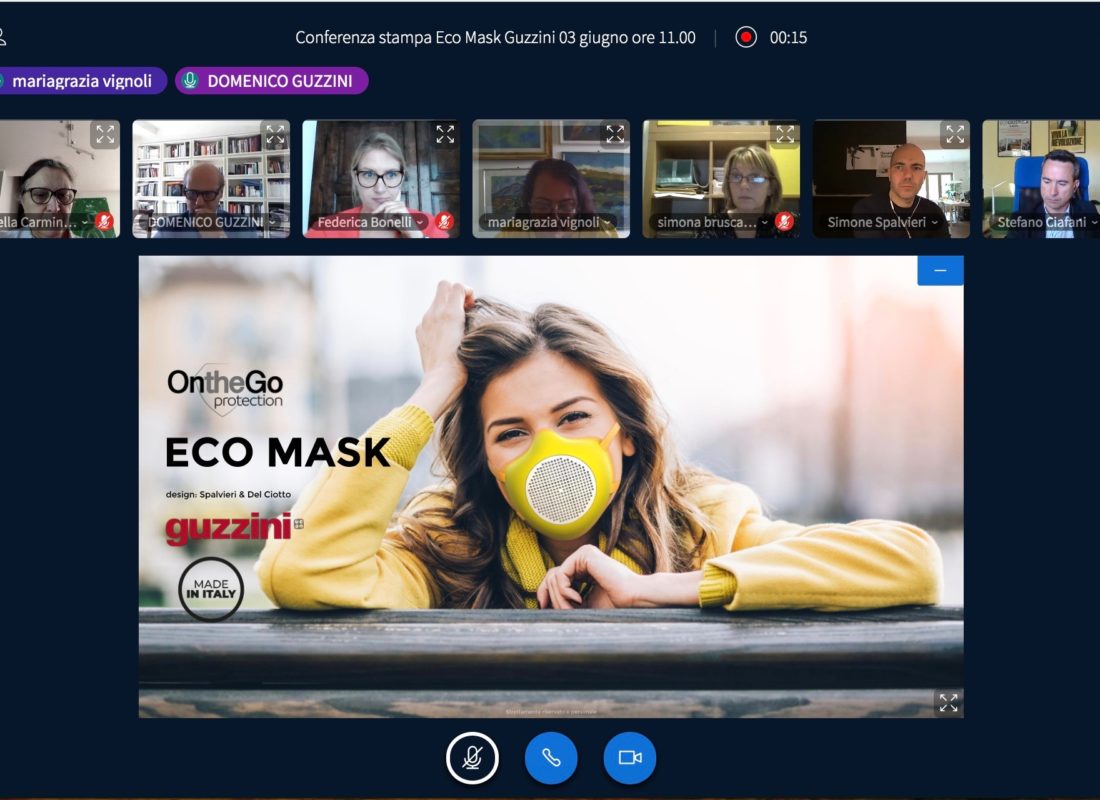Select Simone Spalvieri's video thumbnail

coord(891,179)
